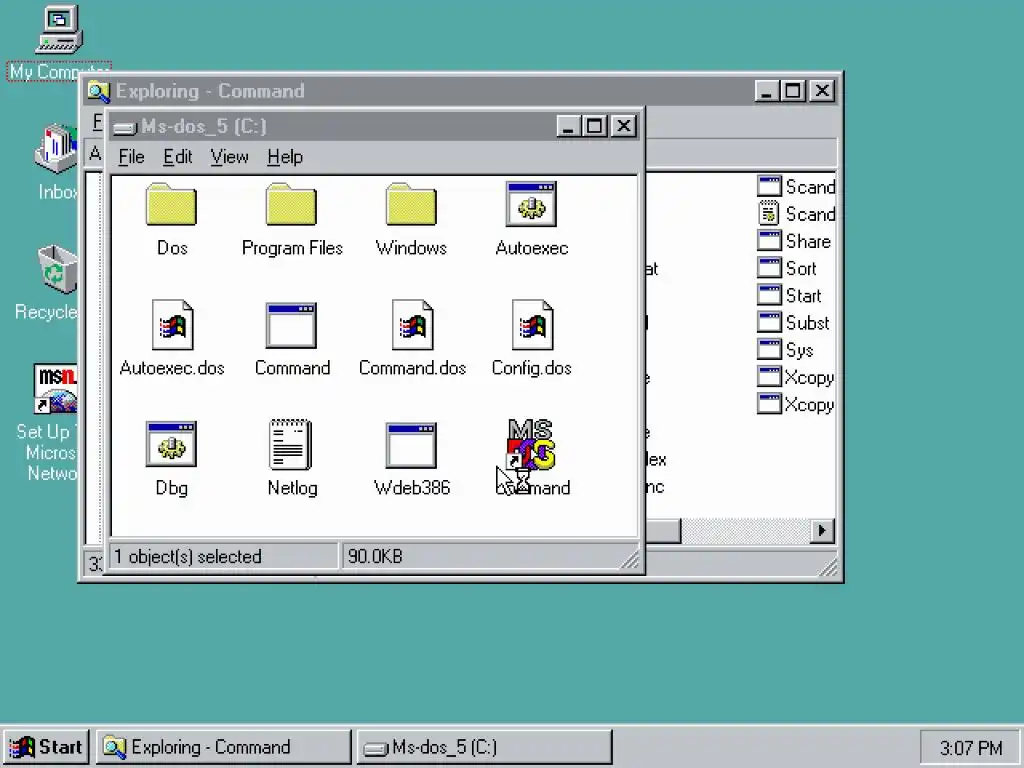Viewport: 1024px width, 768px height.
Task: Select the Command.dos file icon
Action: pyautogui.click(x=412, y=325)
